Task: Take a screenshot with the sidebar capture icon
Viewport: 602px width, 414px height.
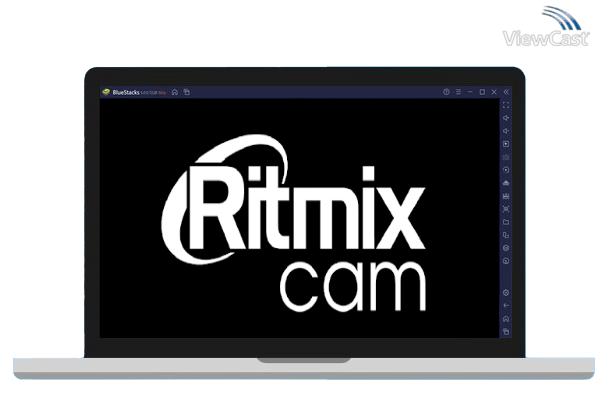Action: coord(506,209)
